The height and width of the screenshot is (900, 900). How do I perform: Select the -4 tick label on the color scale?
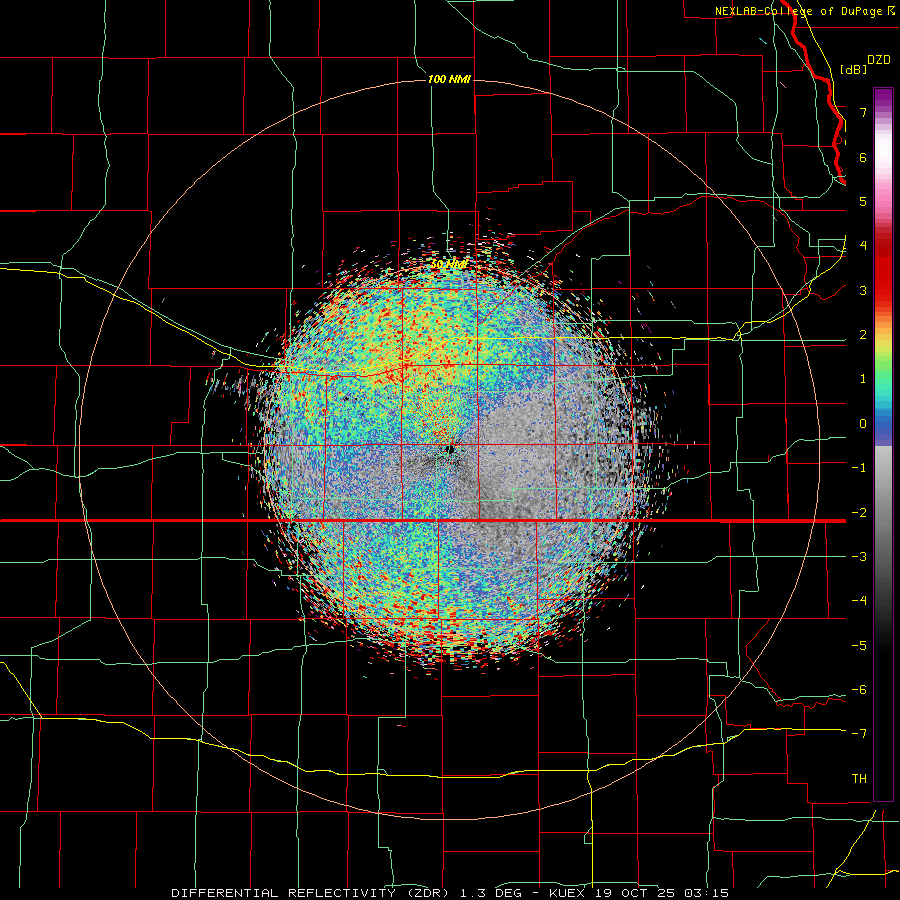[x=859, y=601]
